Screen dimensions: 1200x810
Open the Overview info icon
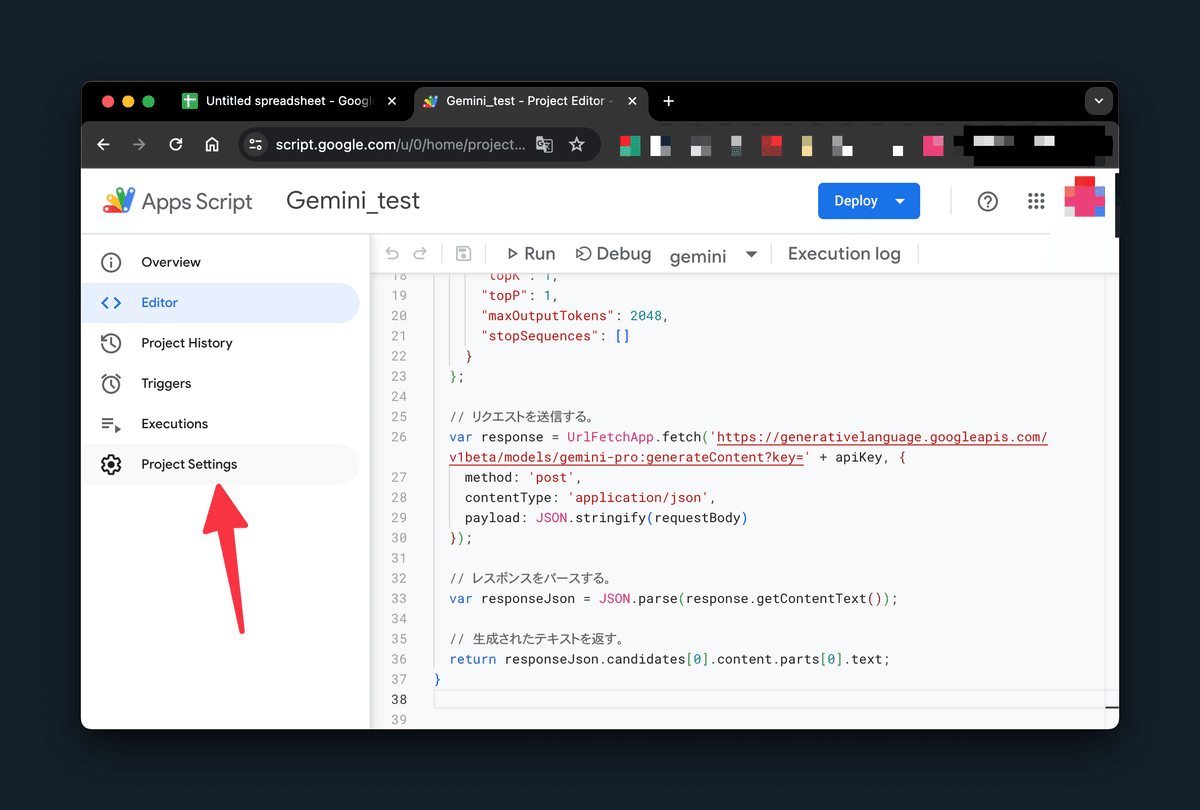pyautogui.click(x=111, y=262)
